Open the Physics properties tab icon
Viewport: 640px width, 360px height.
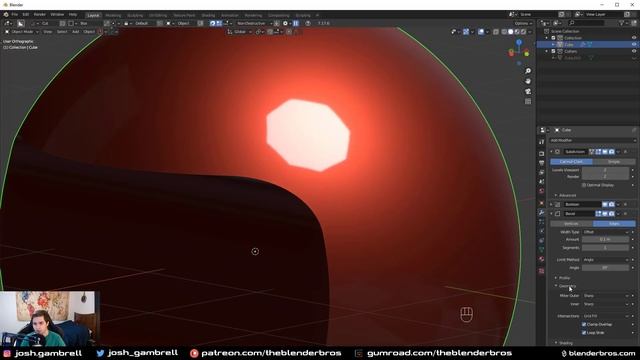click(x=542, y=231)
